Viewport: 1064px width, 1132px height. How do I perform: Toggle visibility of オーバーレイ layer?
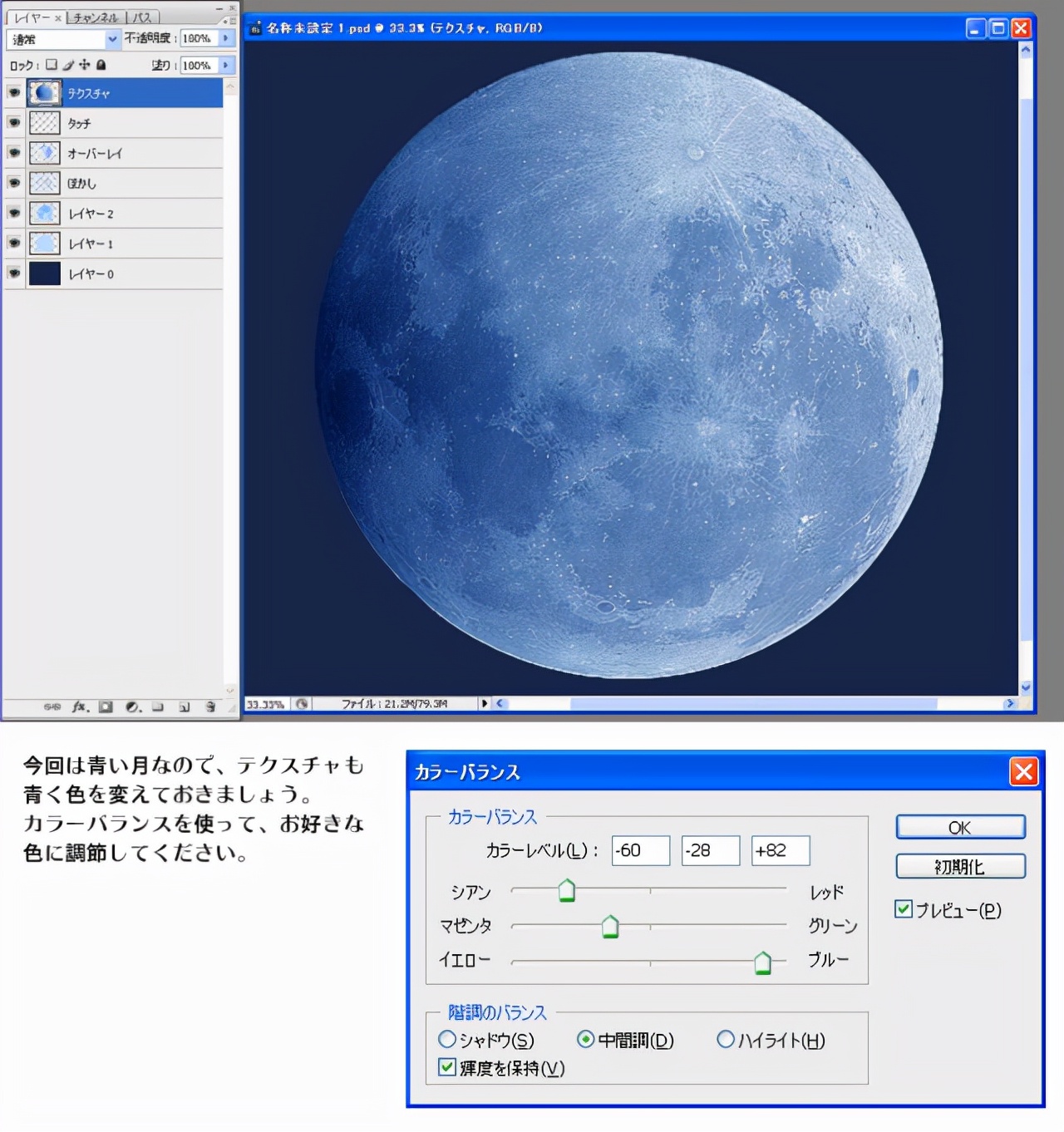[14, 152]
